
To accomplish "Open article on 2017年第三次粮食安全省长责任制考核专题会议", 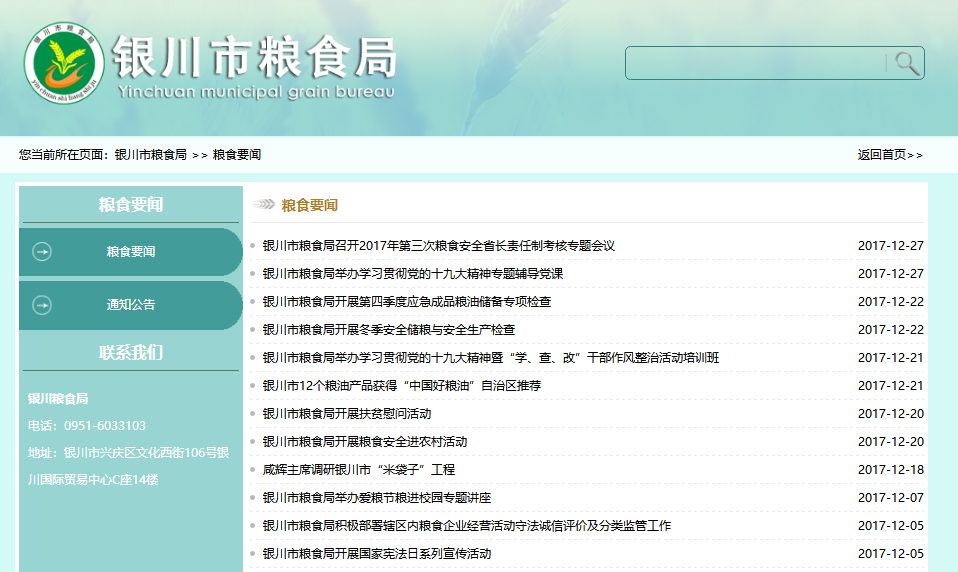I will (438, 246).
